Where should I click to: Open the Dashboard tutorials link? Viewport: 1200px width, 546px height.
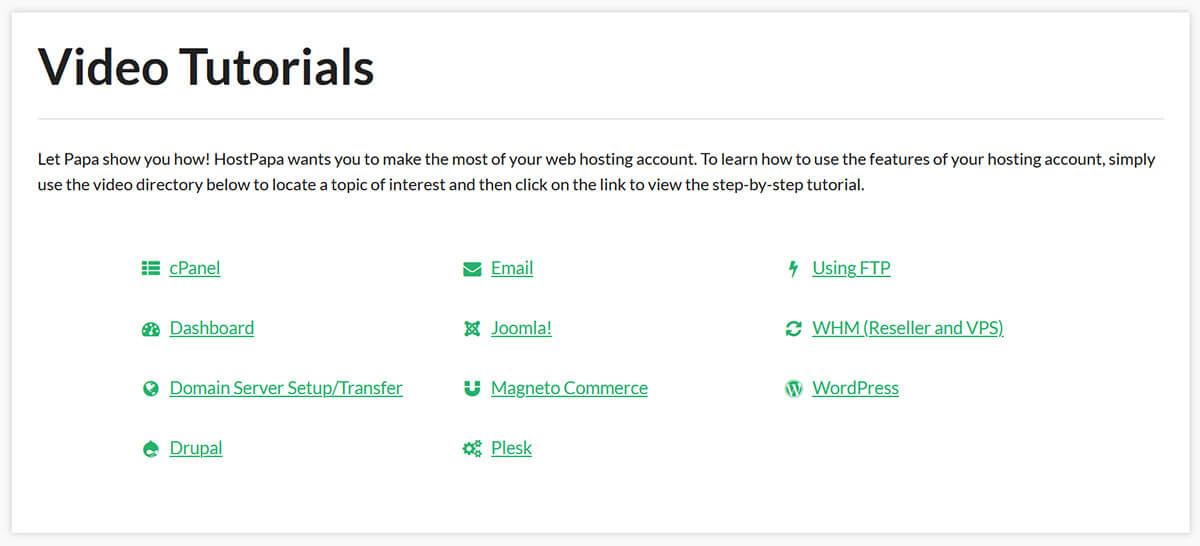[x=212, y=328]
